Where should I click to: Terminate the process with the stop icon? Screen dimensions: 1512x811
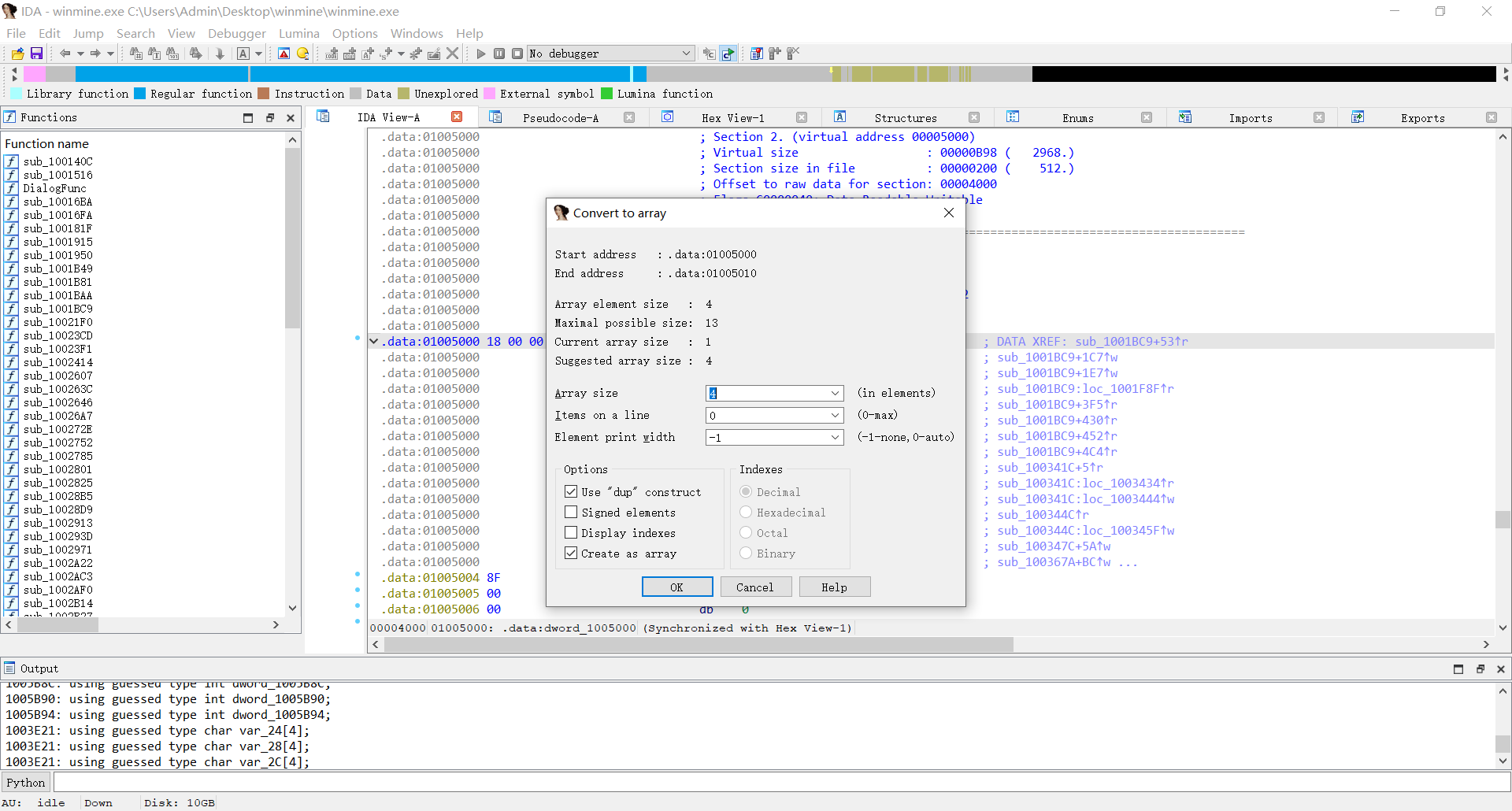pos(517,54)
